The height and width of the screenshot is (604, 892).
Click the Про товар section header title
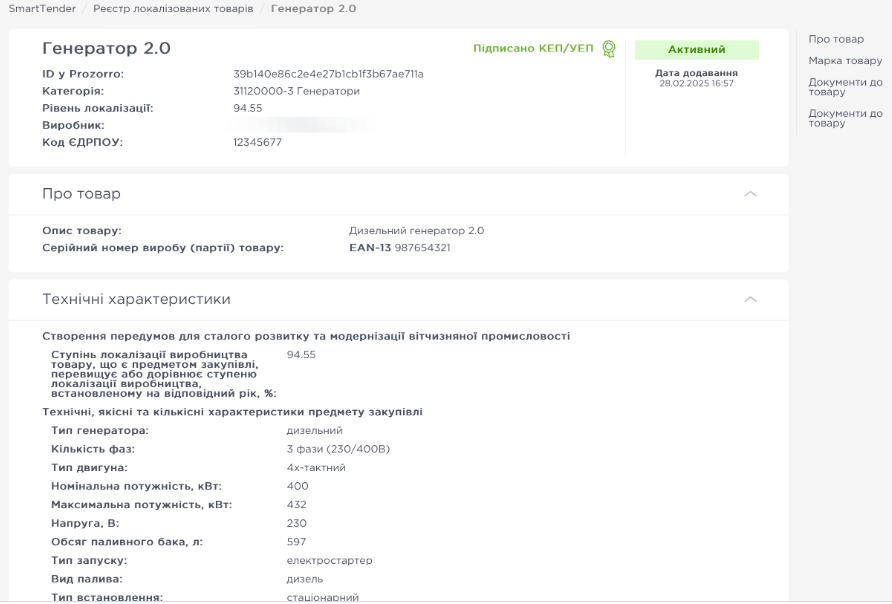point(81,193)
